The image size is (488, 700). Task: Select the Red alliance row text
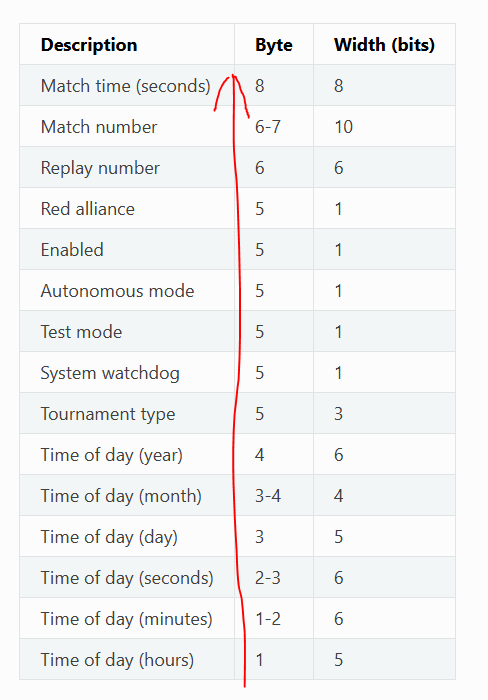pos(88,209)
